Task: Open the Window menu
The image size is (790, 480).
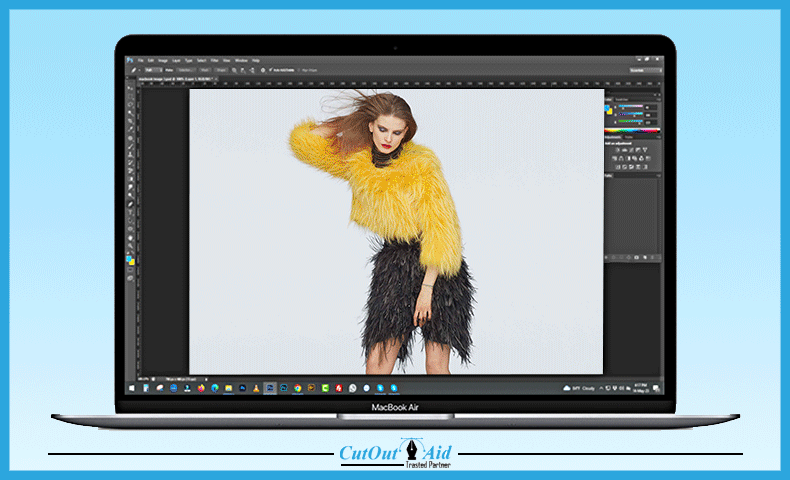Action: point(240,60)
